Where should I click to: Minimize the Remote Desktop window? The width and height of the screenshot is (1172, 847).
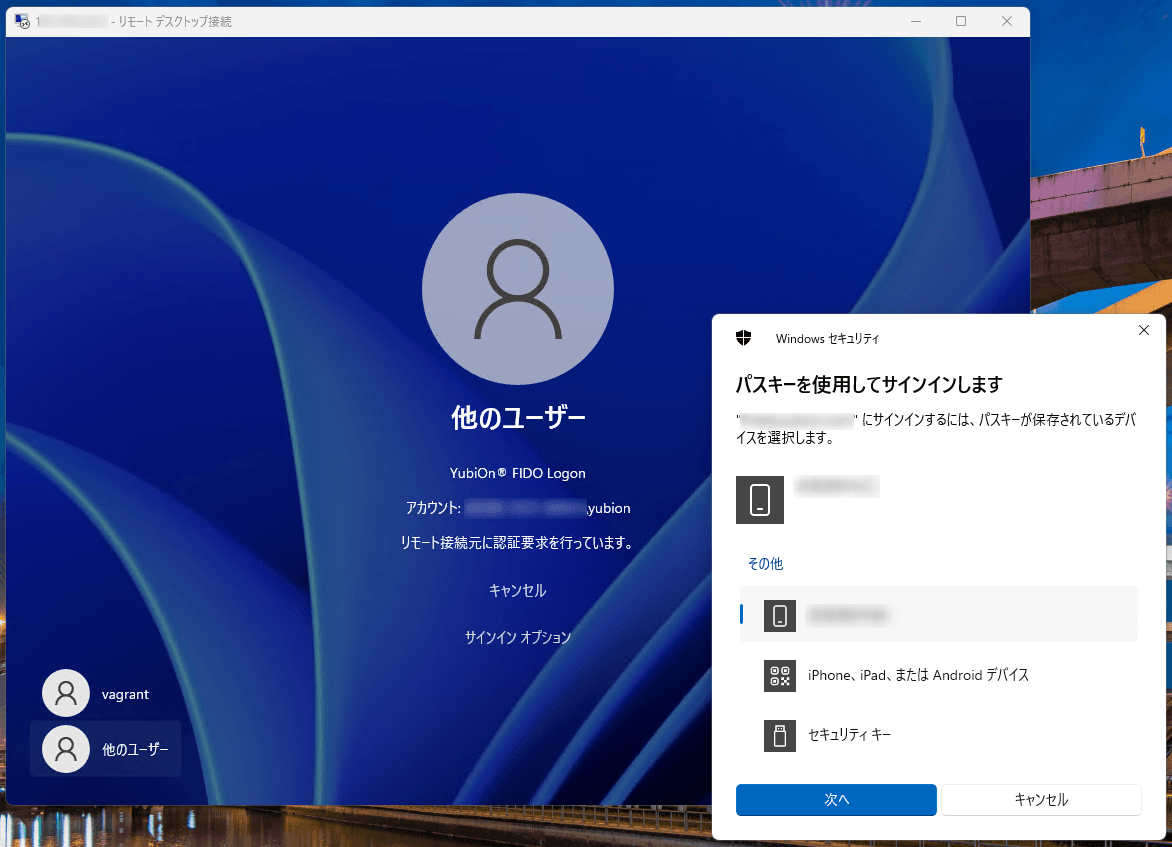[916, 21]
